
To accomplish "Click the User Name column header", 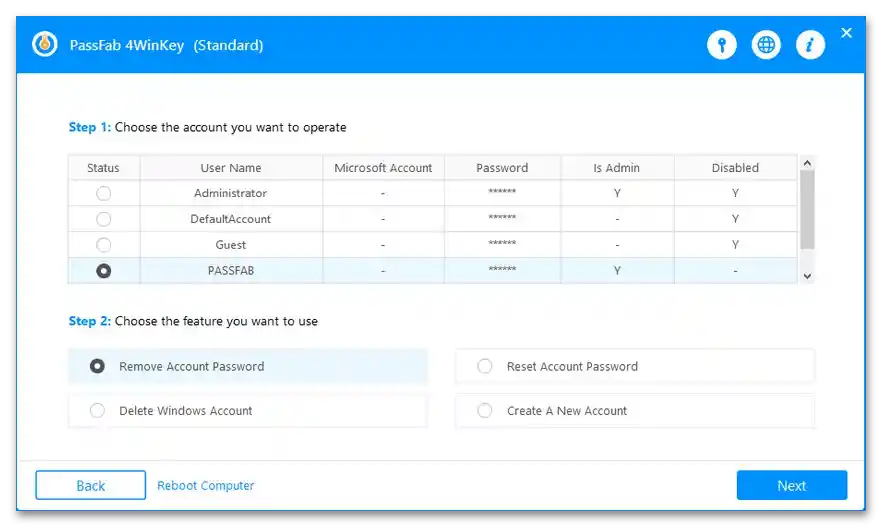I will coord(231,168).
